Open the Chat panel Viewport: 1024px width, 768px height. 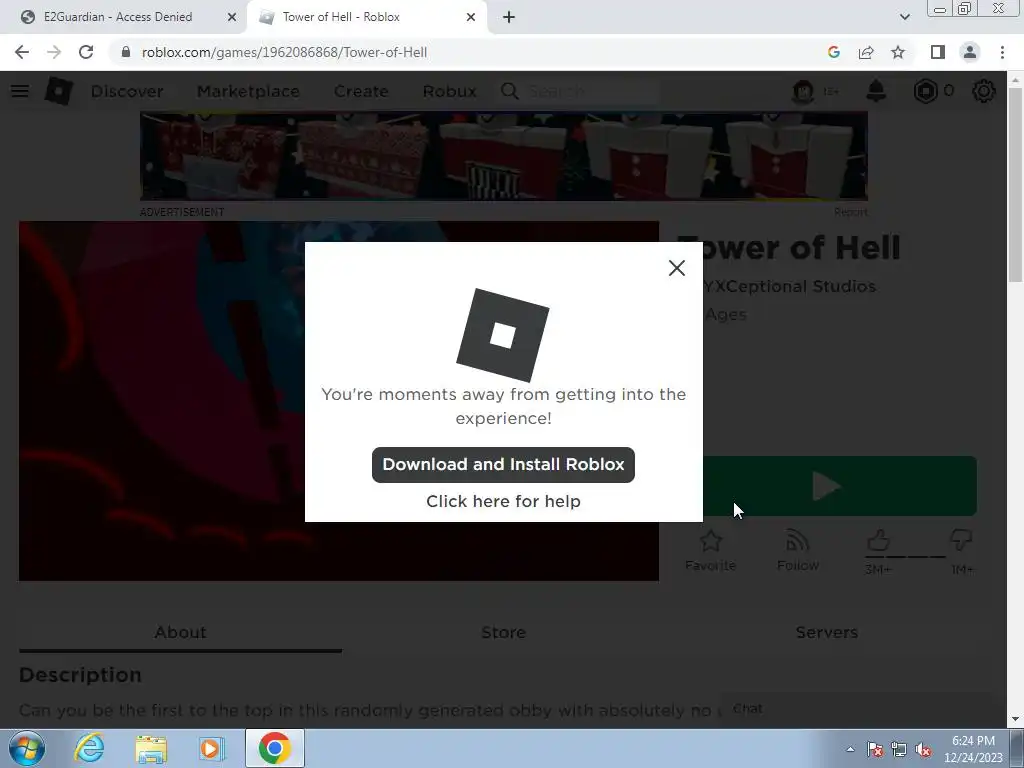(856, 709)
